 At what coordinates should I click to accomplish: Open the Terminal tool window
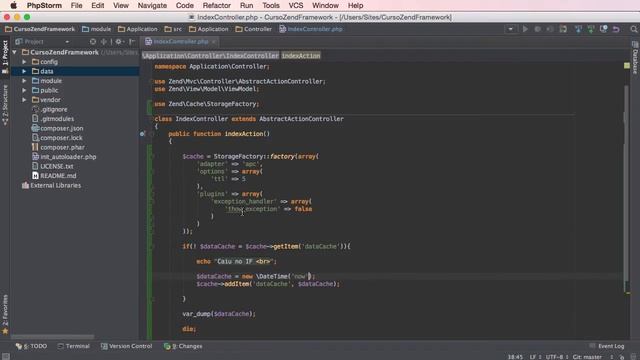(x=73, y=346)
